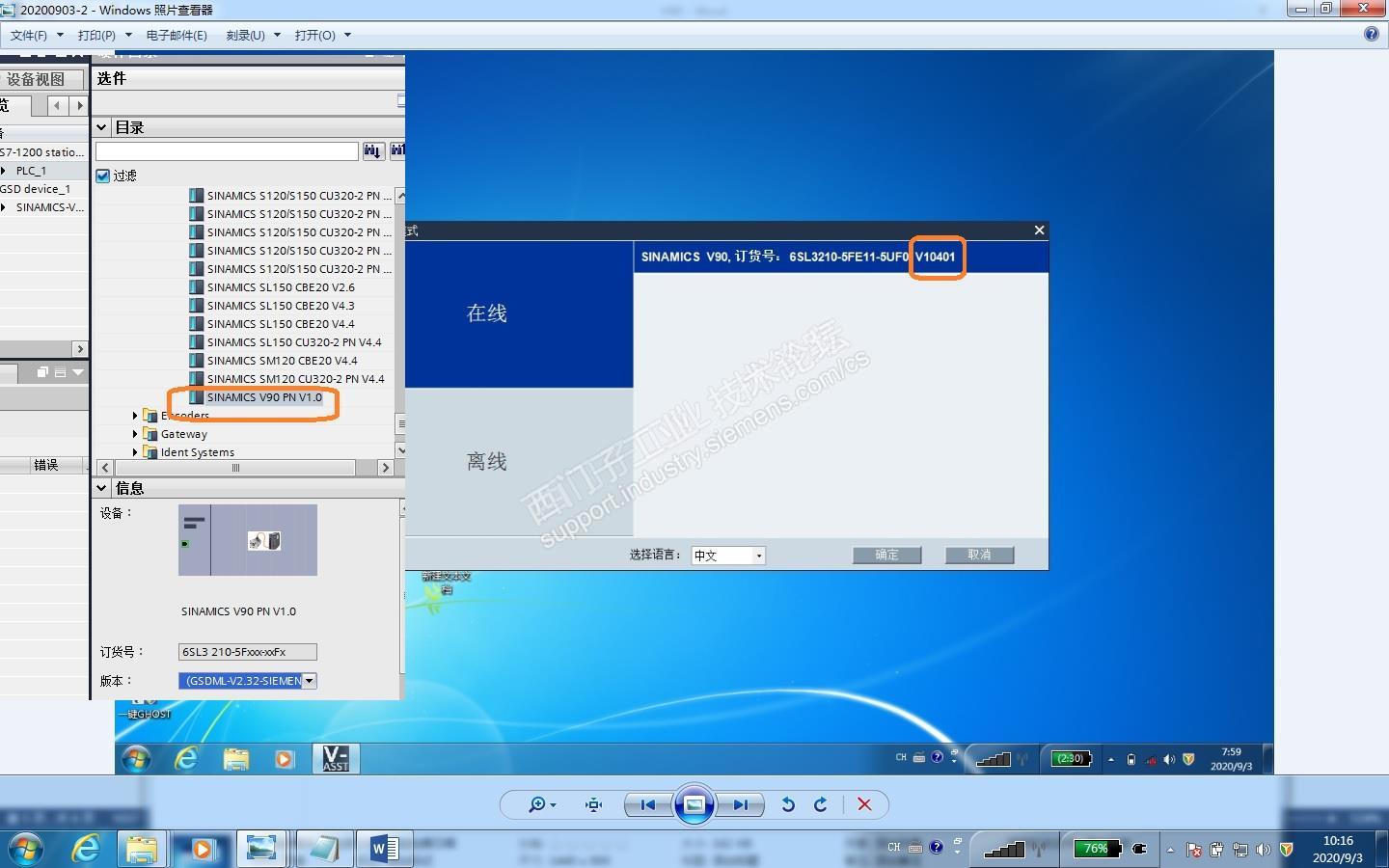Open the real Windows Start menu

click(x=25, y=850)
